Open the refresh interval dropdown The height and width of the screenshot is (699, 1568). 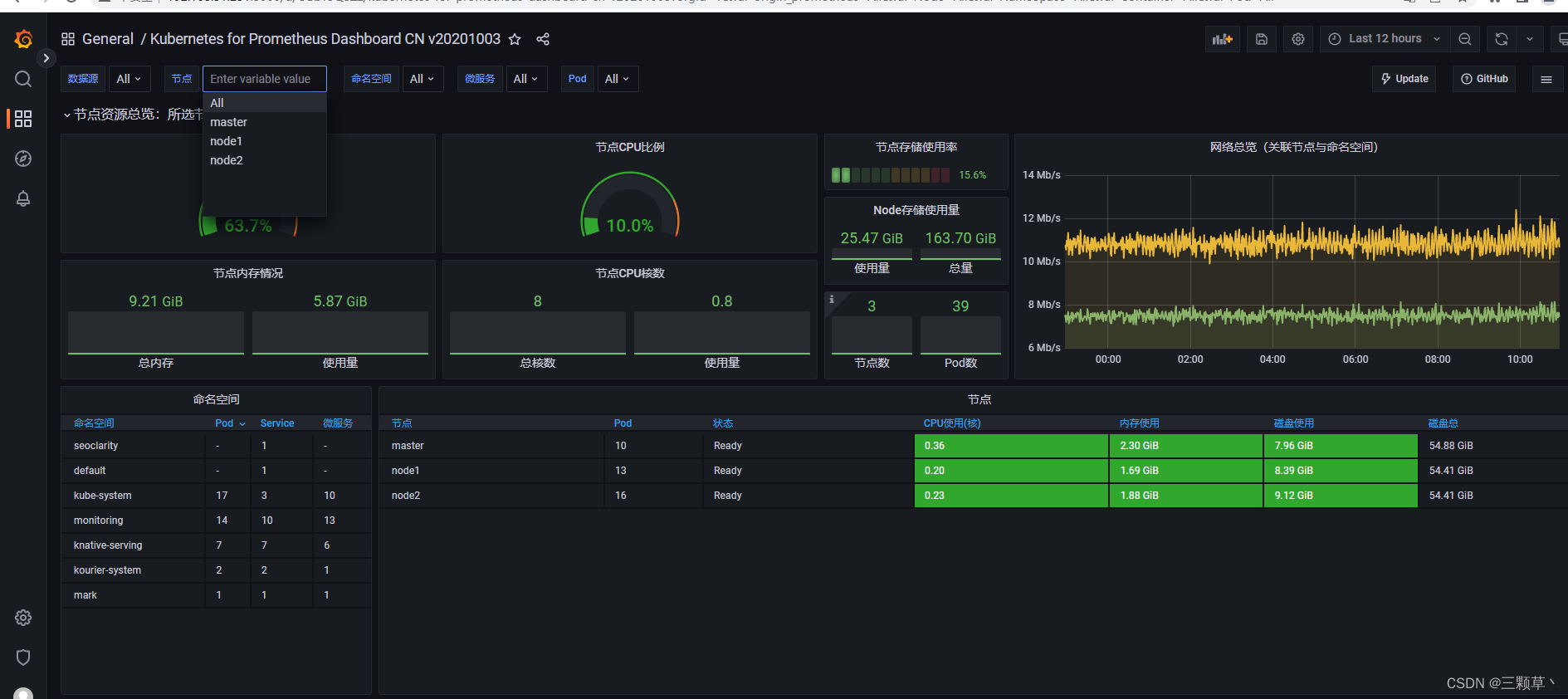click(1530, 39)
